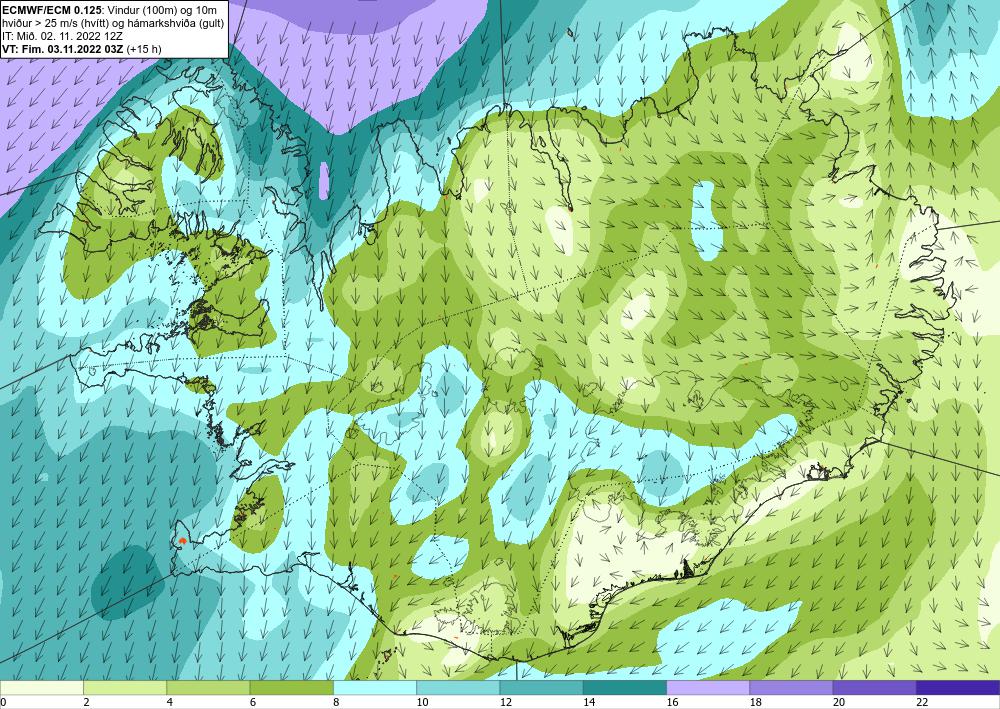Click the legend scale label '16'

(x=673, y=703)
